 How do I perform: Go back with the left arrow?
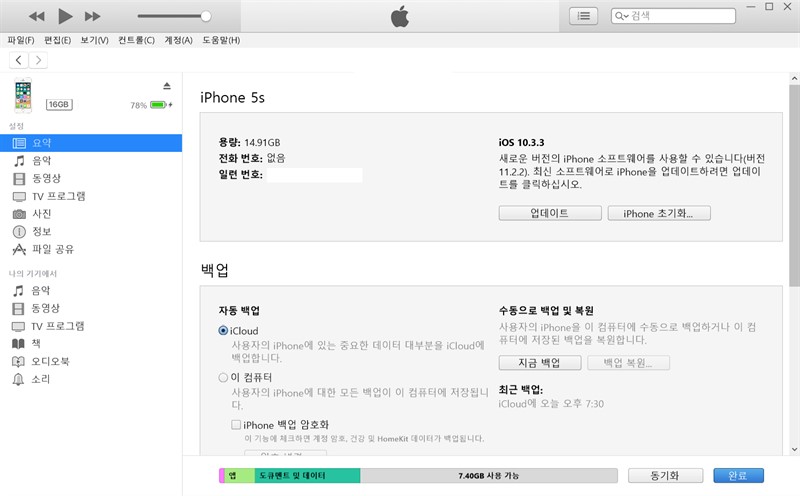coord(19,60)
